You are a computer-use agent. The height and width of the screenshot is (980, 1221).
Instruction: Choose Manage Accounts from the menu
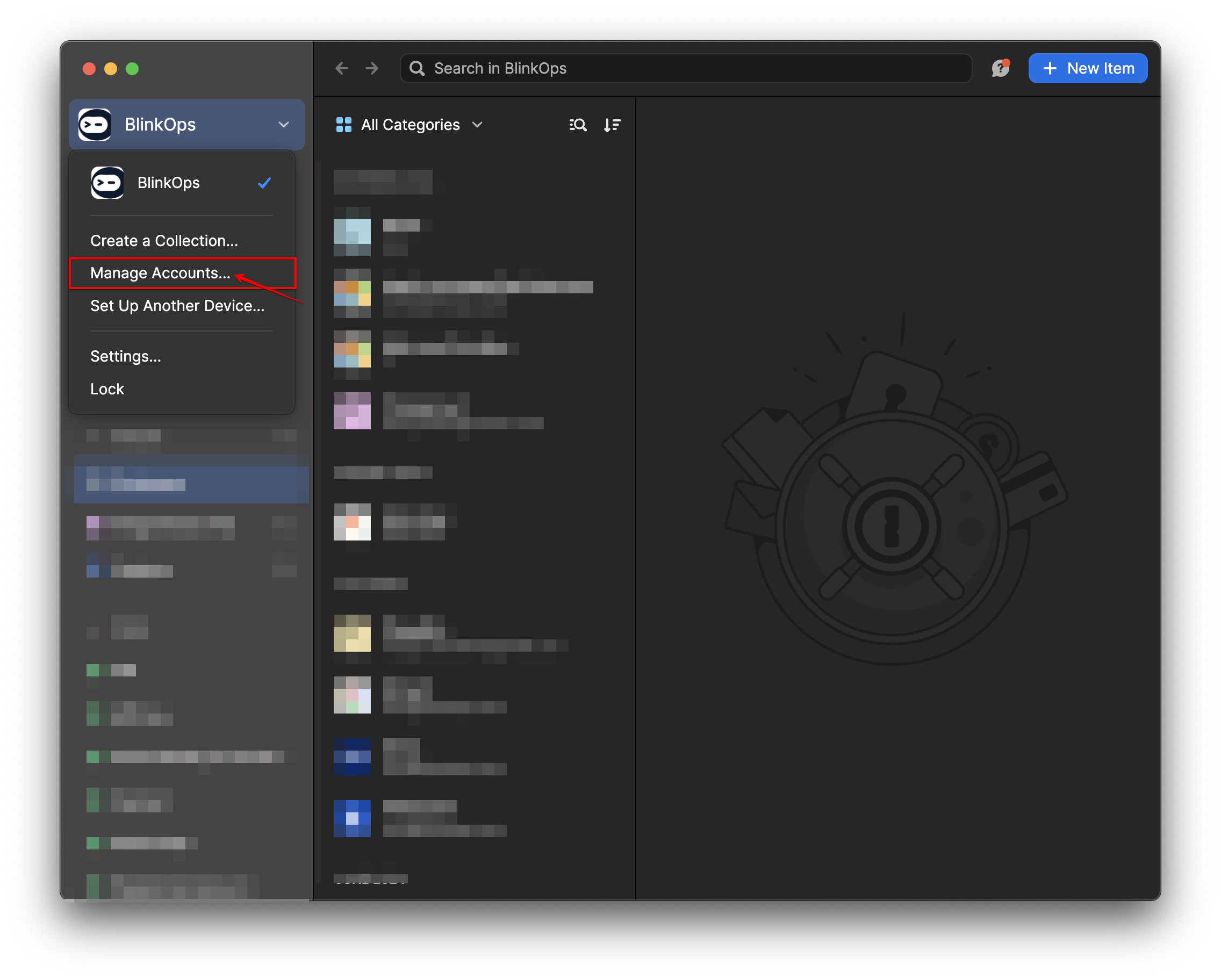[160, 273]
